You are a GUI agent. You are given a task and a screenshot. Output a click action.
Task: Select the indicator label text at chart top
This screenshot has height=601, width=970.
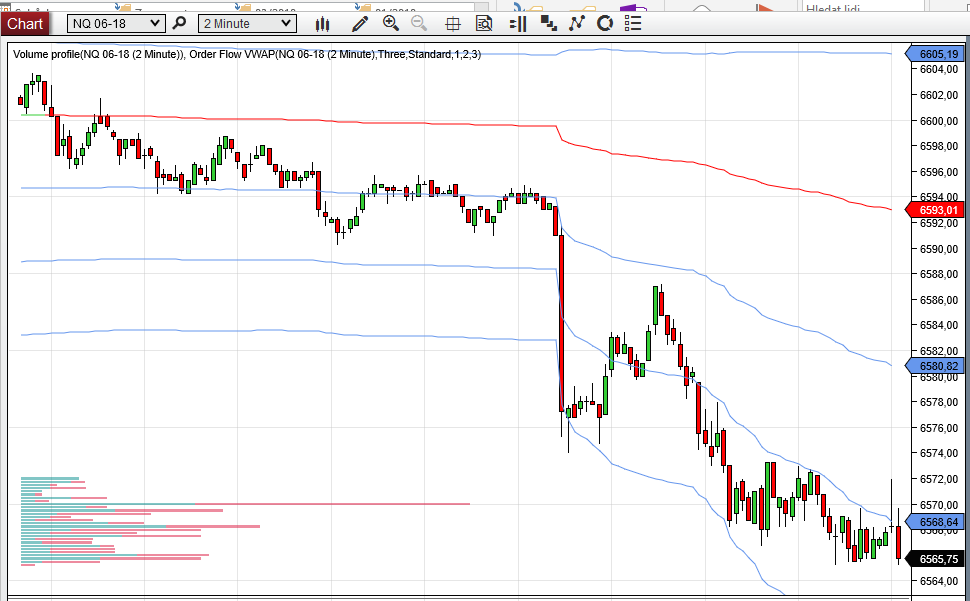tap(247, 54)
